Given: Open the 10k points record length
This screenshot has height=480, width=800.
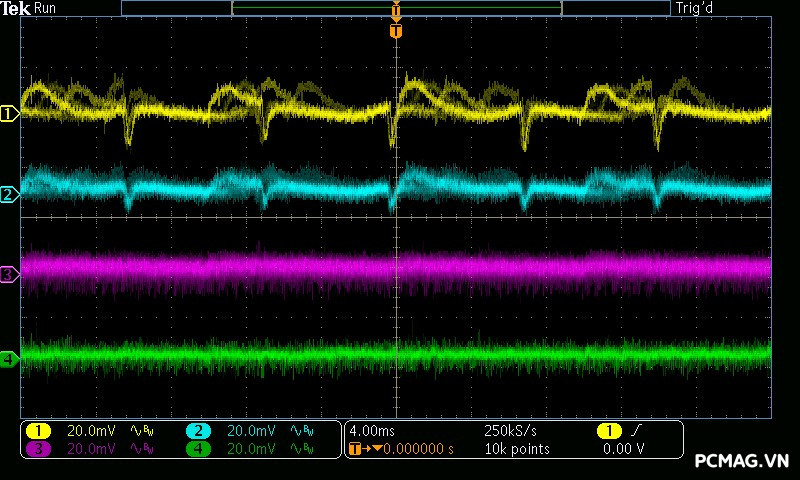Looking at the screenshot, I should [x=516, y=449].
